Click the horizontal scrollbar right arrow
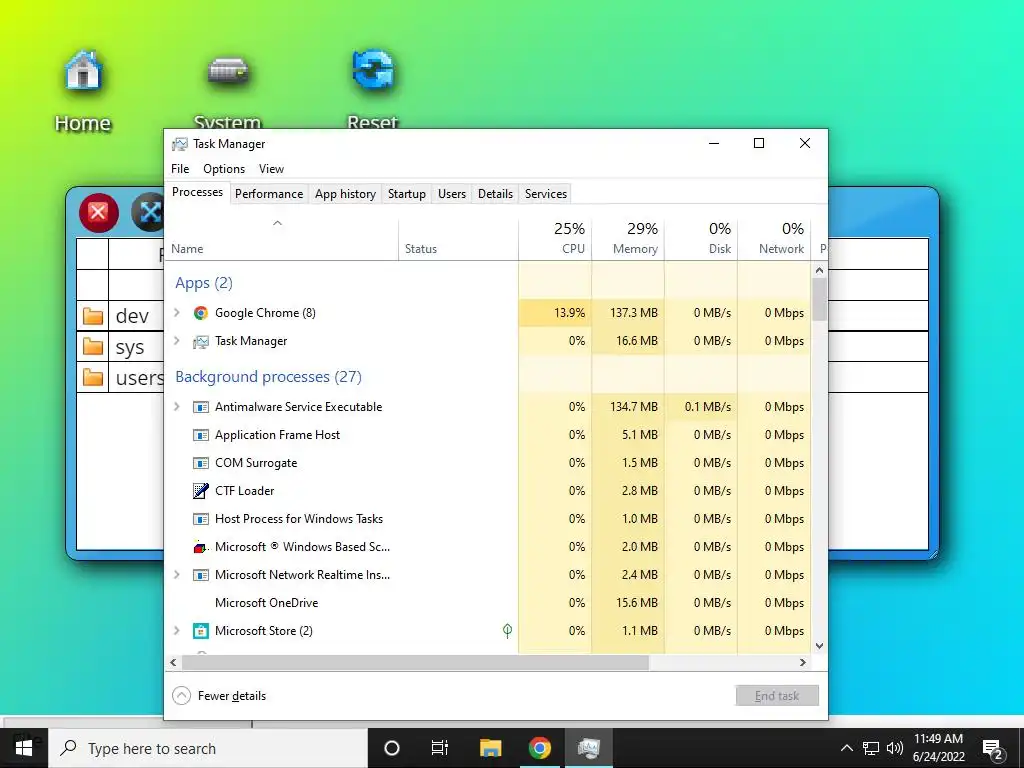 coord(803,662)
